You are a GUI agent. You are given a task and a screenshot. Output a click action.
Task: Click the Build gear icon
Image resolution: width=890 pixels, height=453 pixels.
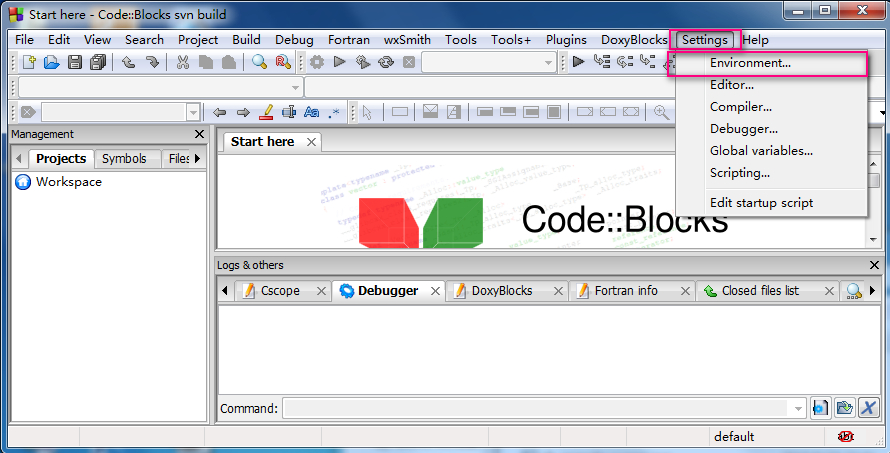317,62
